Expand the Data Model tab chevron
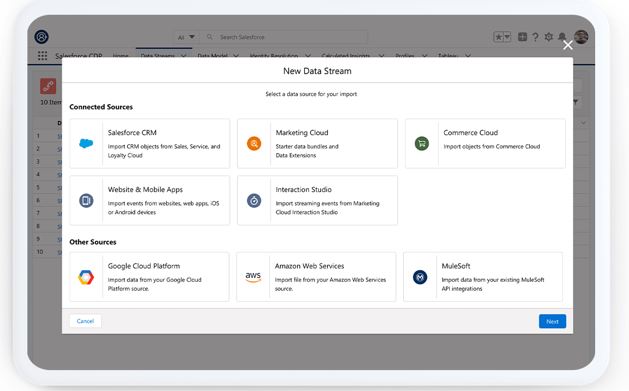The width and height of the screenshot is (629, 391). point(235,55)
